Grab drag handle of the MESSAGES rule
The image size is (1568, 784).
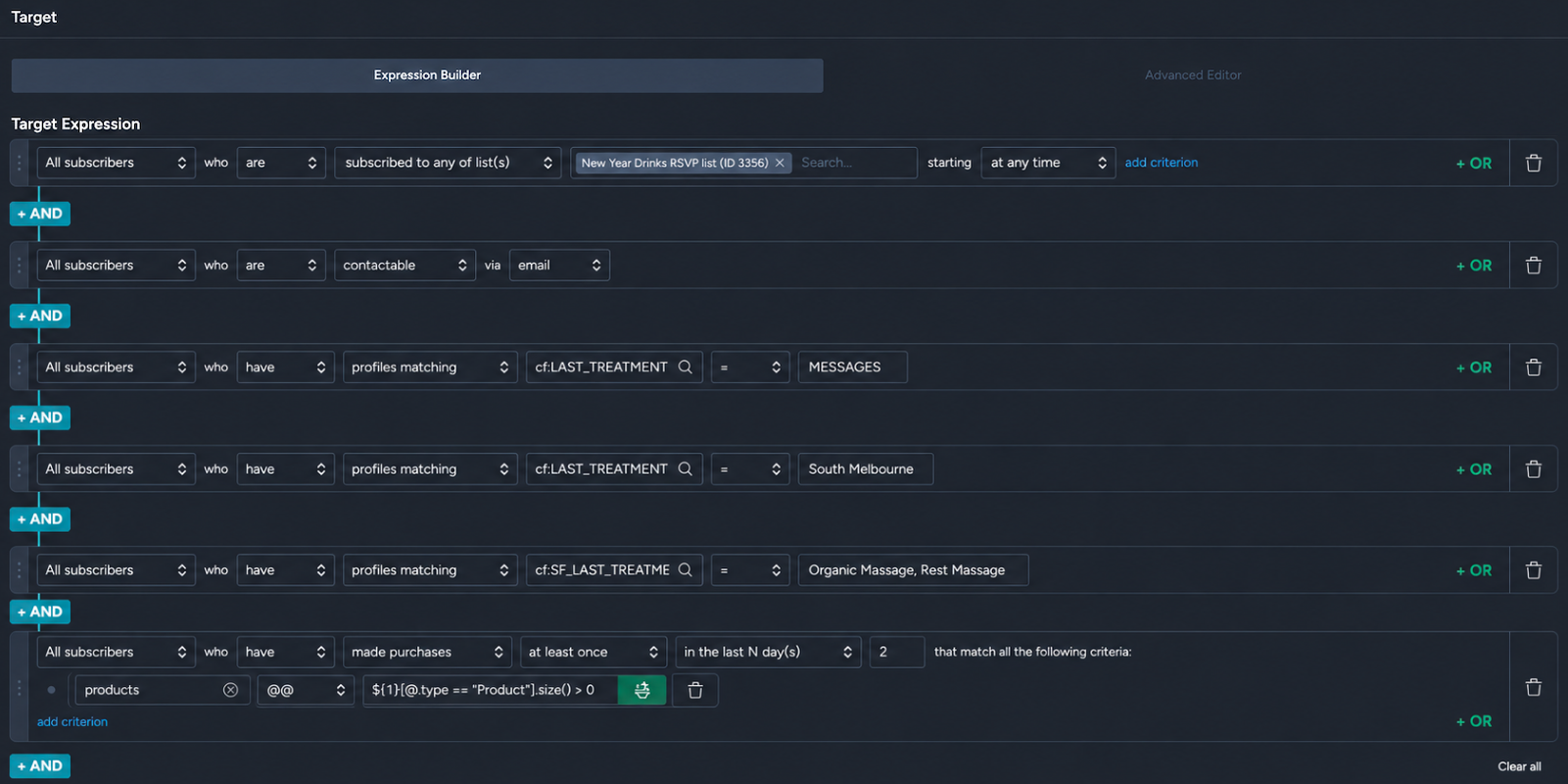click(19, 367)
